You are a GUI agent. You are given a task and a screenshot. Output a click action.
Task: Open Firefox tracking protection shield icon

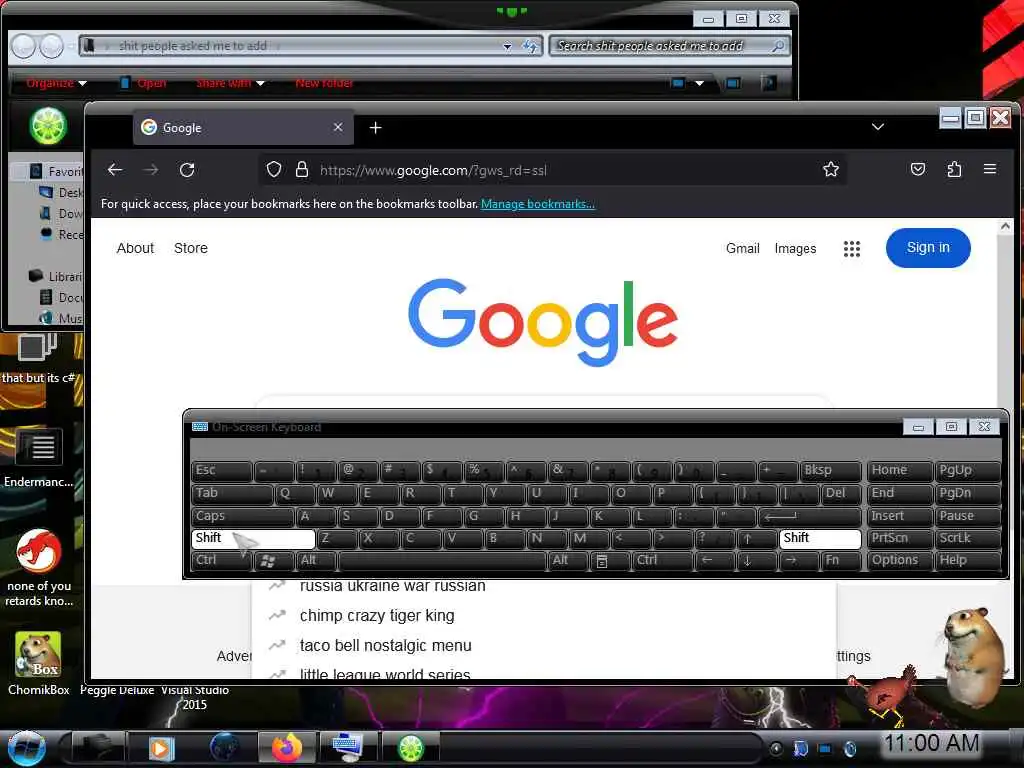(274, 170)
